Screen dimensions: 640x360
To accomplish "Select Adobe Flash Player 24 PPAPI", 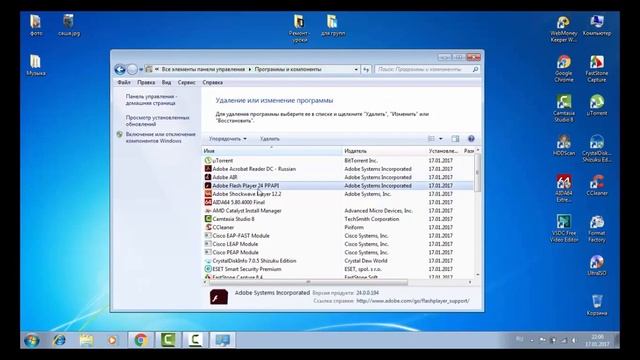I will coord(338,186).
